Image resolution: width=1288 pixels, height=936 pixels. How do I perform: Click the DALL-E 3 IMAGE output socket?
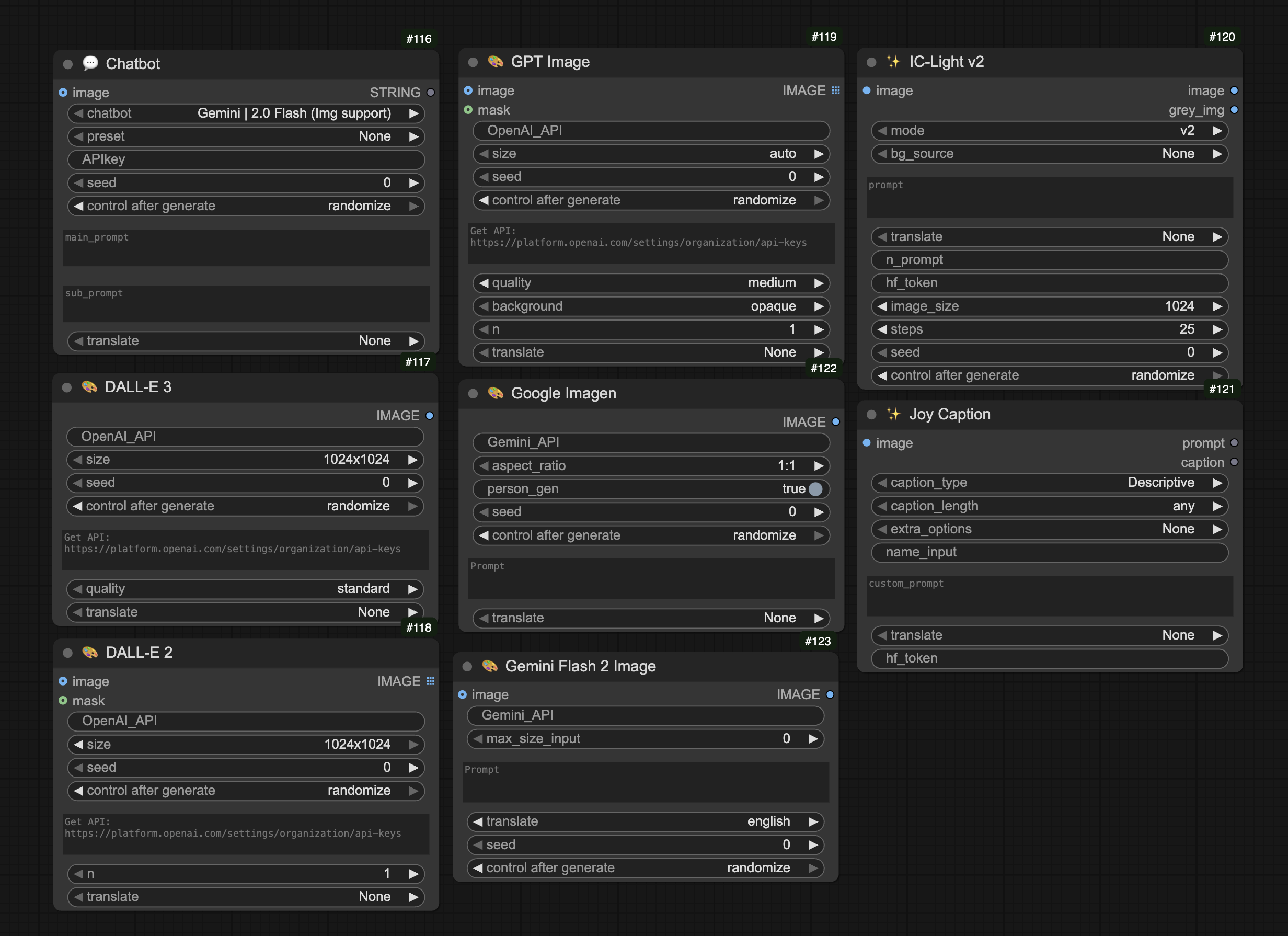click(429, 416)
